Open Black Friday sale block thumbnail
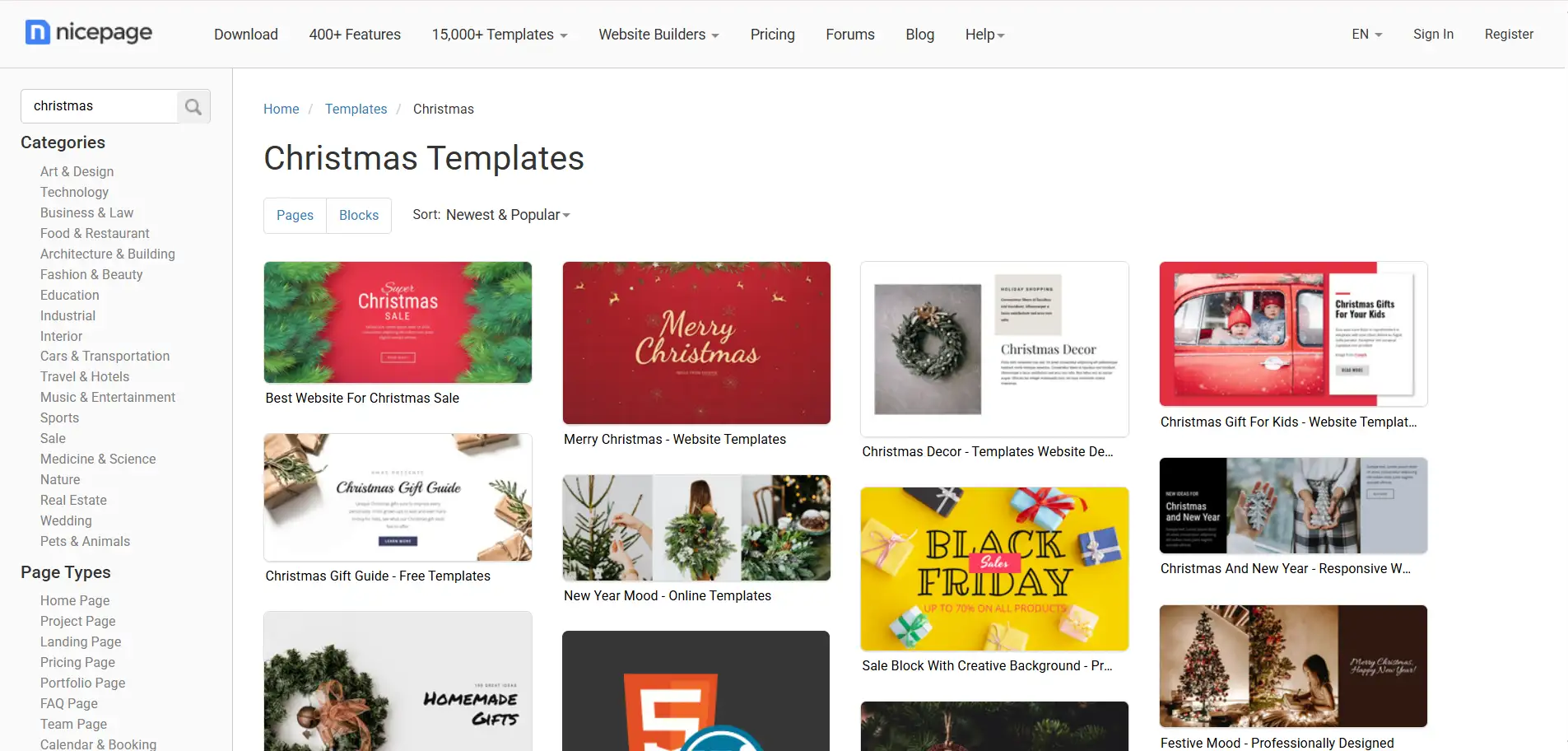The width and height of the screenshot is (1568, 751). [994, 569]
